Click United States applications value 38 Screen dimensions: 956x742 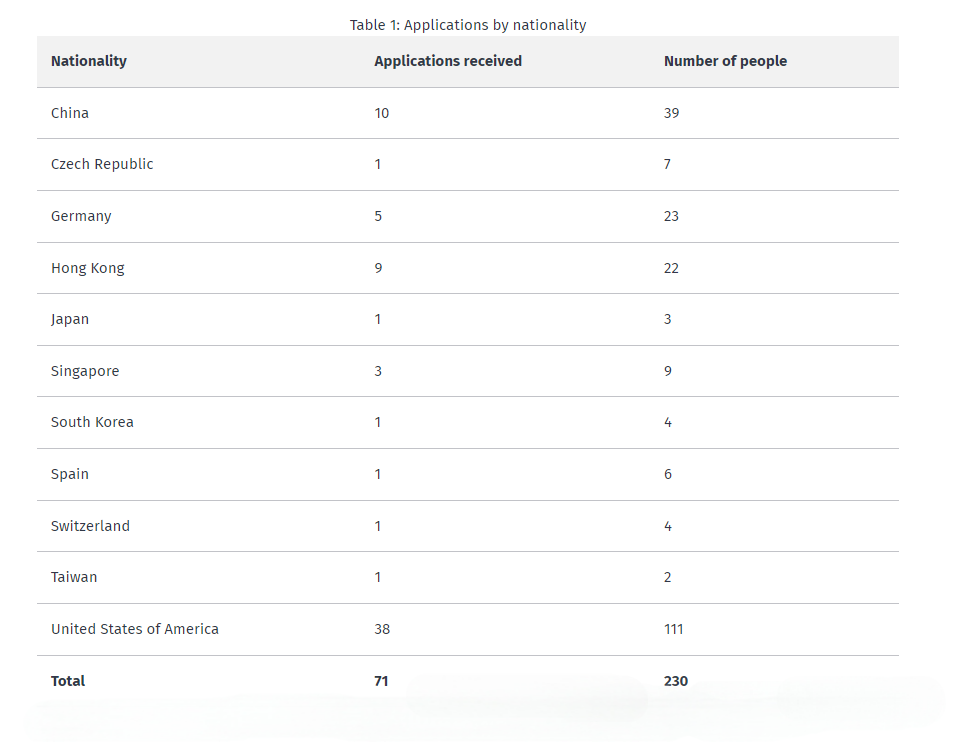pos(382,629)
